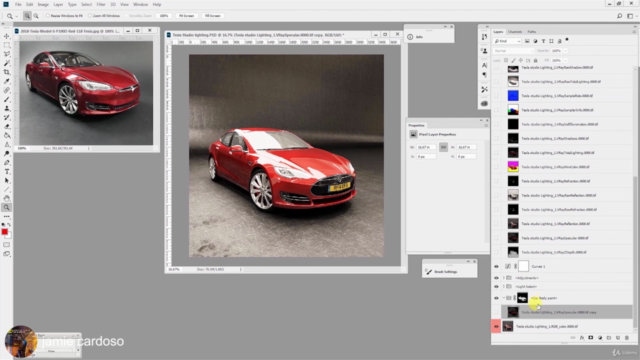This screenshot has height=360, width=640.
Task: Click the Car Body paint mask thumbnail
Action: [522, 298]
